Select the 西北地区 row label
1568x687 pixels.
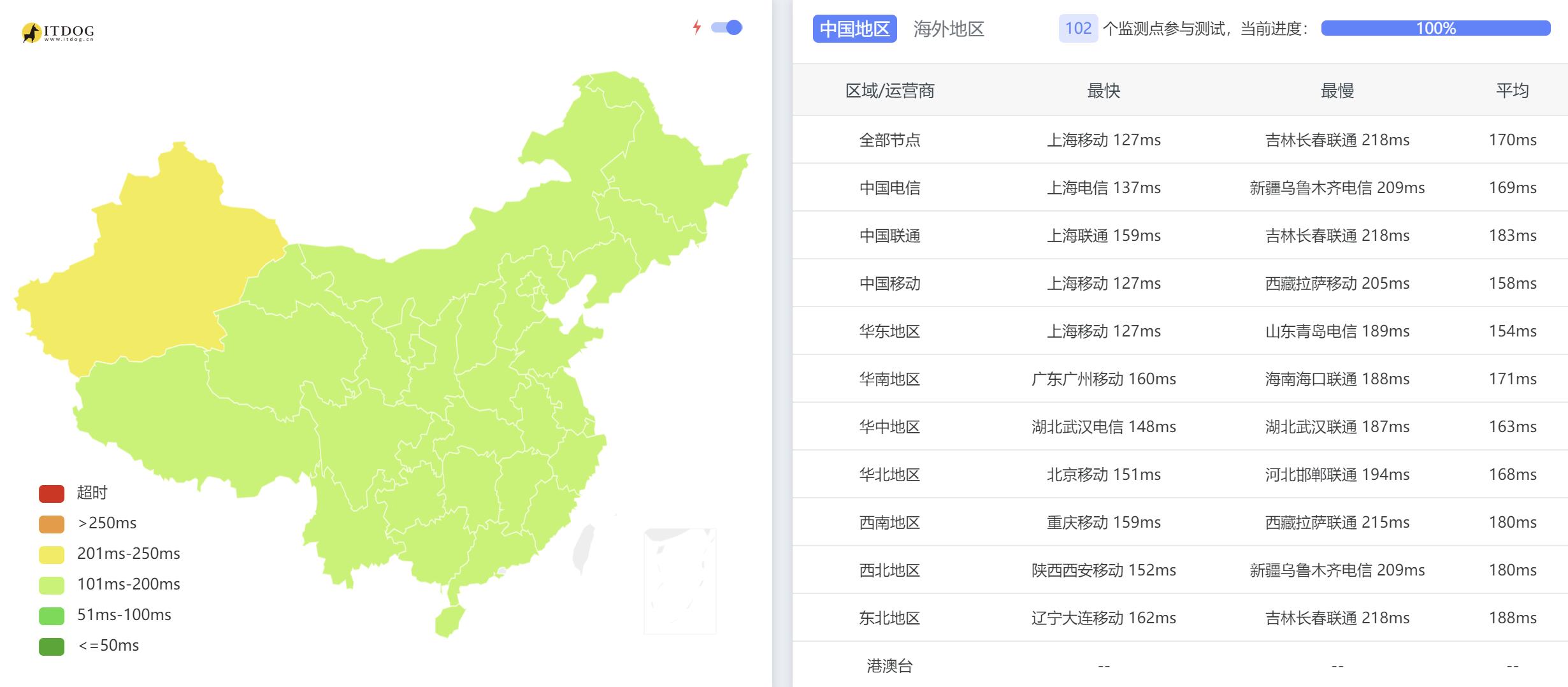(x=889, y=570)
